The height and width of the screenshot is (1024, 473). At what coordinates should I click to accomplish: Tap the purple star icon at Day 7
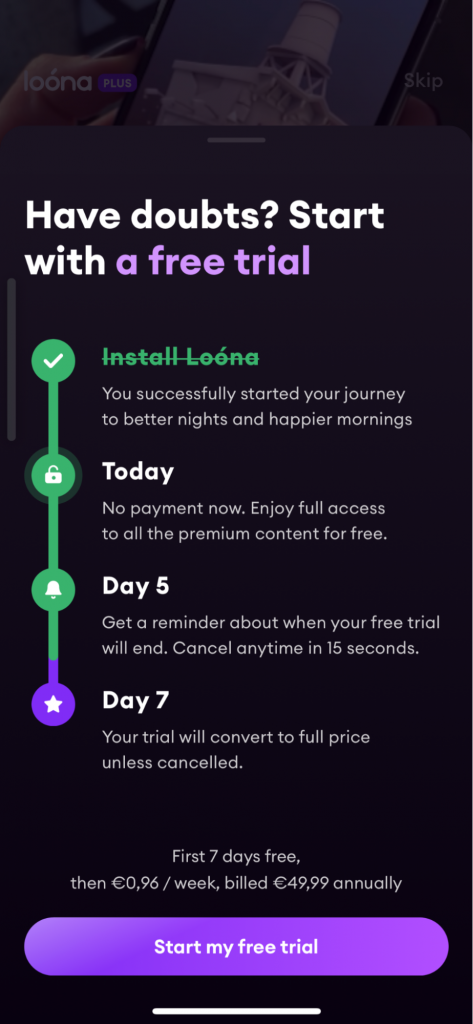[x=53, y=704]
